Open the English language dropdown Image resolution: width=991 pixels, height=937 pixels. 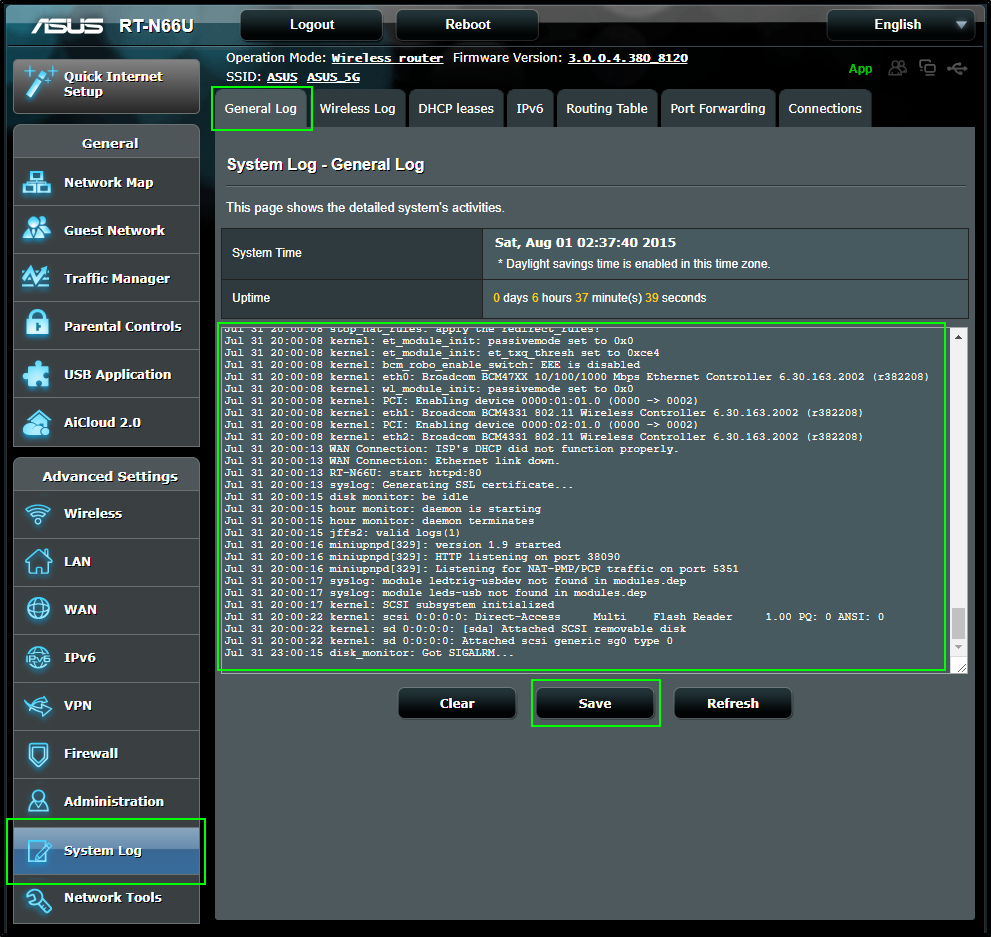click(x=901, y=25)
